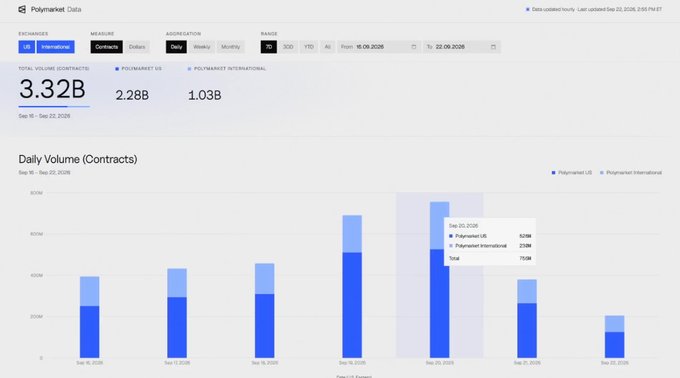This screenshot has height=378, width=680.
Task: Click the 3.32B total volume figure
Action: (52, 89)
